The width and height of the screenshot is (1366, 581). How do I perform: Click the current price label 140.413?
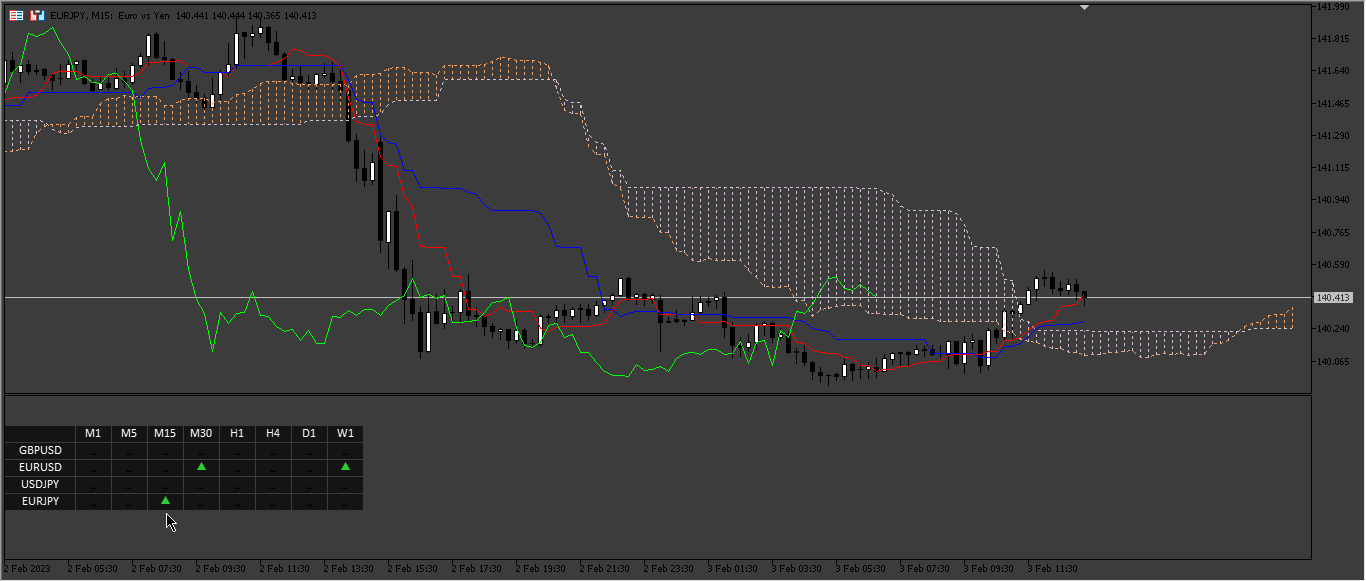(x=1334, y=298)
